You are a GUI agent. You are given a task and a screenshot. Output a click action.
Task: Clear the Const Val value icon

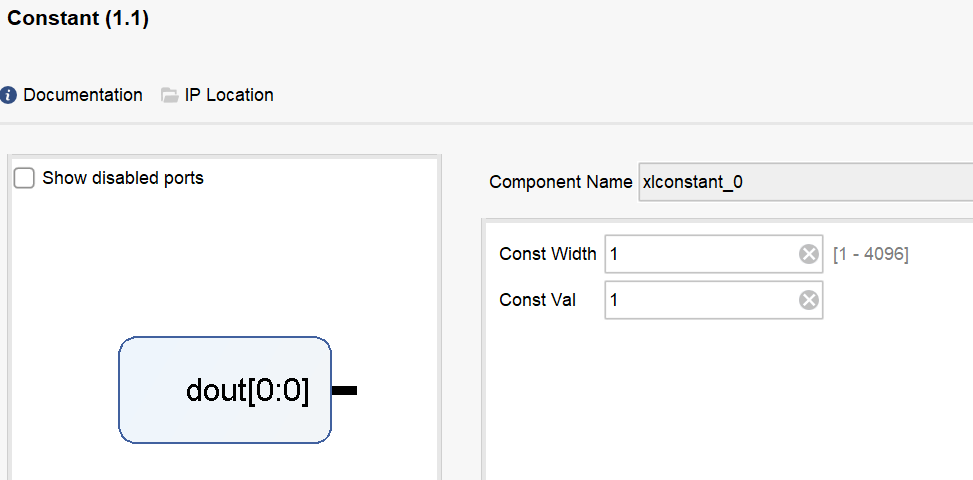click(x=809, y=300)
